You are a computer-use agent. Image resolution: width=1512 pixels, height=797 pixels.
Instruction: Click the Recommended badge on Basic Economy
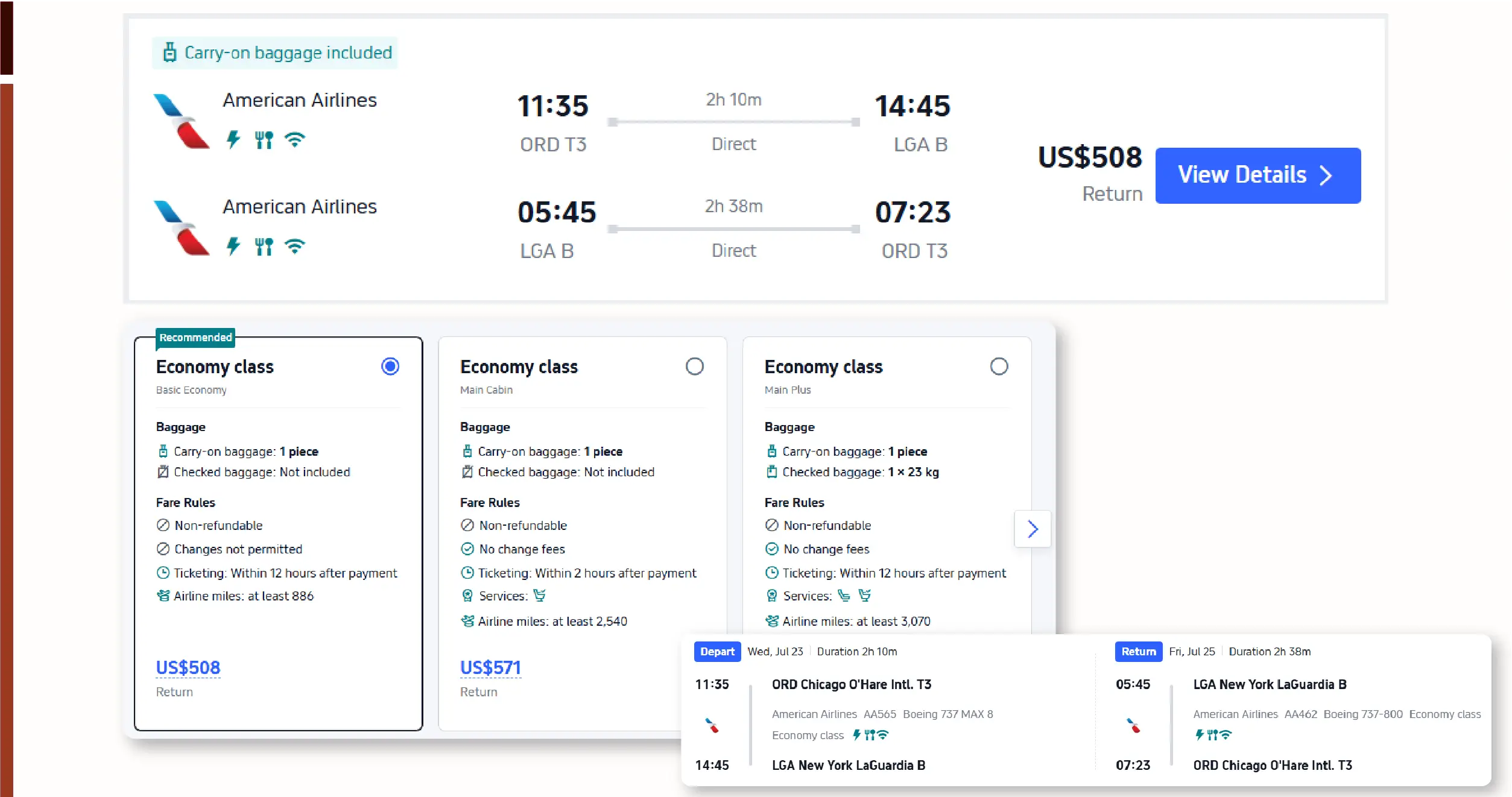(x=195, y=338)
